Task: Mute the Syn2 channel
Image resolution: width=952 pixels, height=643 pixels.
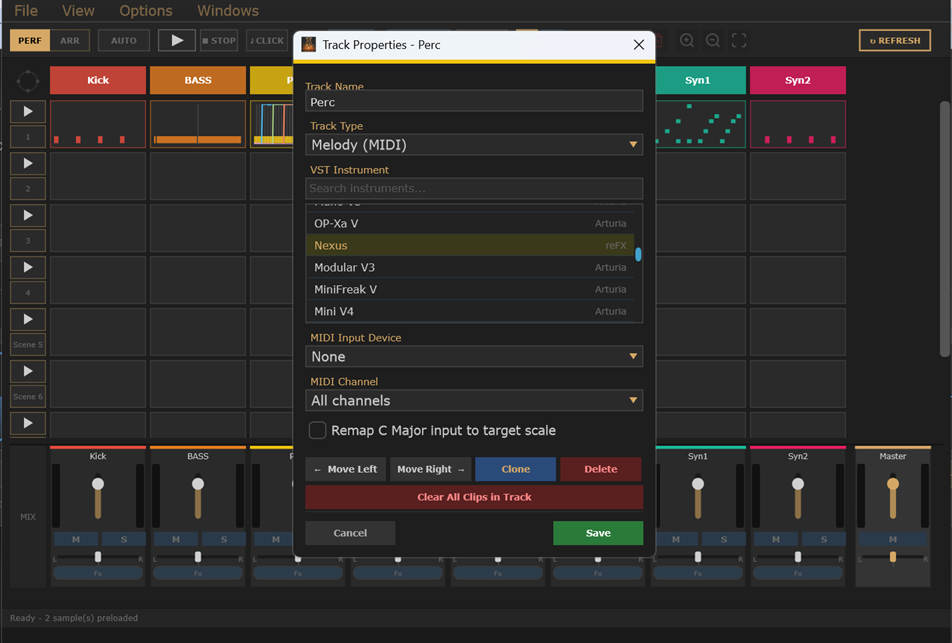Action: pyautogui.click(x=776, y=539)
